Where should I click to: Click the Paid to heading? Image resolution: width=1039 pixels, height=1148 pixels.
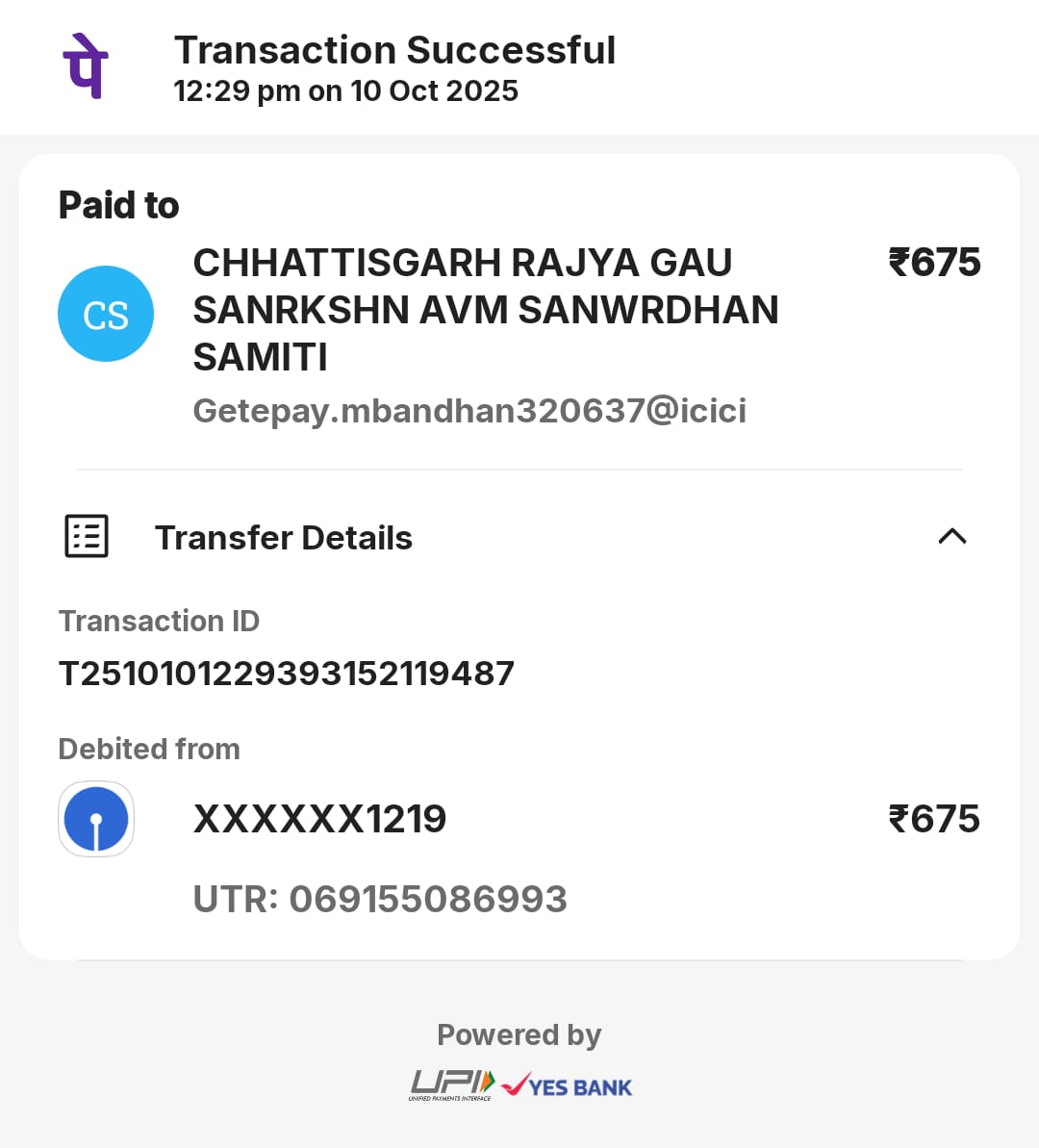pos(118,205)
